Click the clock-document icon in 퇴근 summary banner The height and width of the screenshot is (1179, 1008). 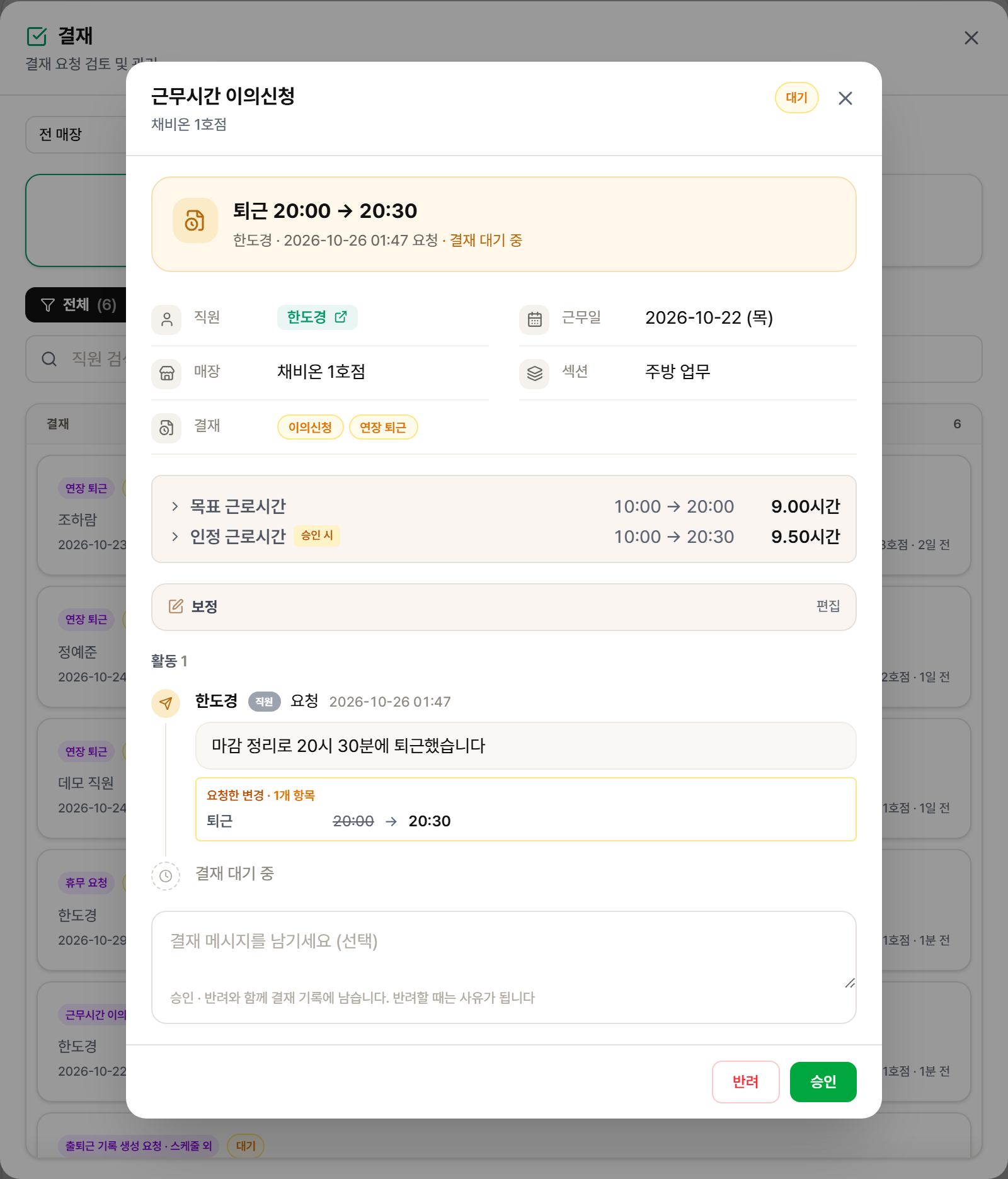[x=195, y=220]
